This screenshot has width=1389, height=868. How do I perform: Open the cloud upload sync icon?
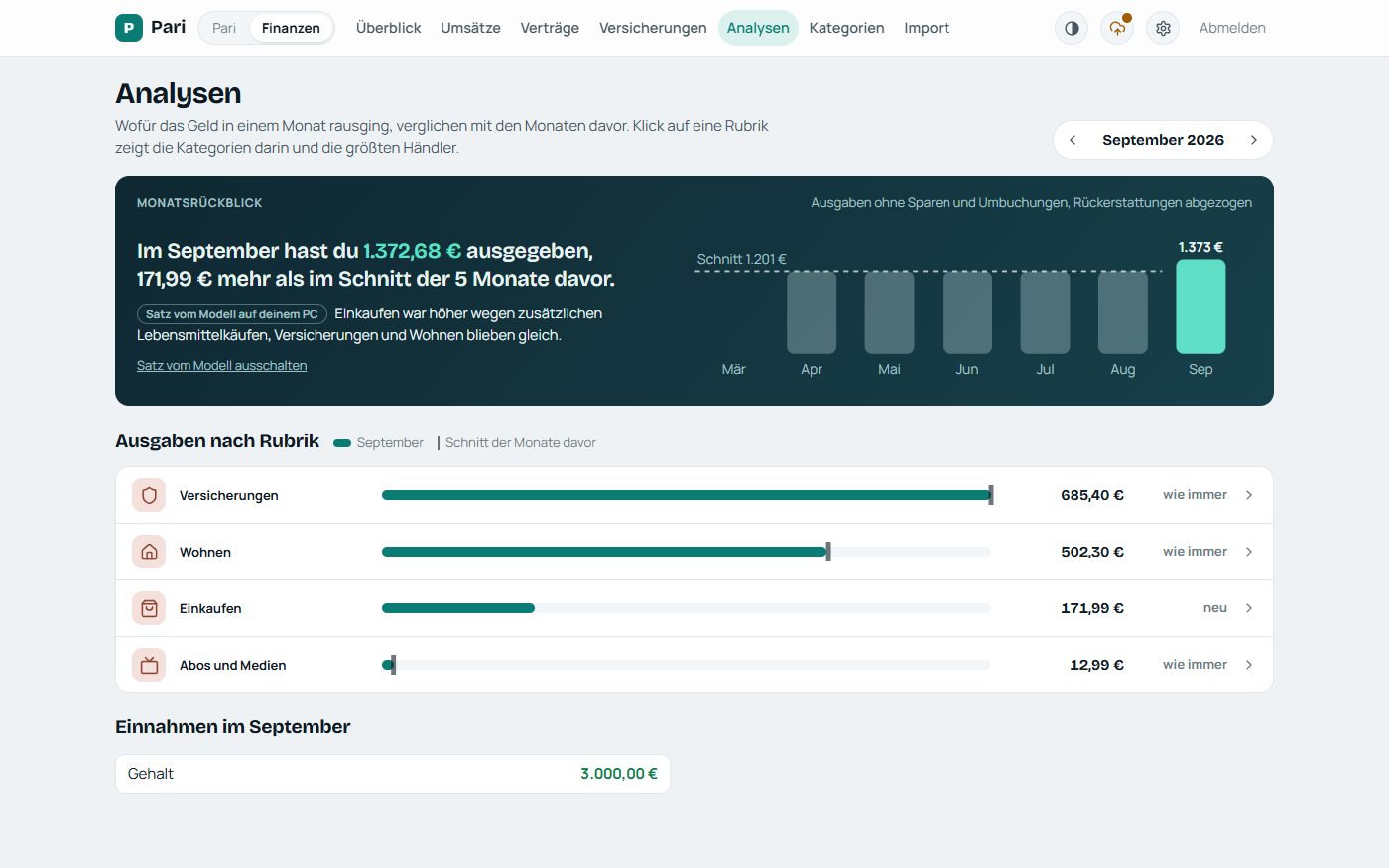click(1117, 28)
